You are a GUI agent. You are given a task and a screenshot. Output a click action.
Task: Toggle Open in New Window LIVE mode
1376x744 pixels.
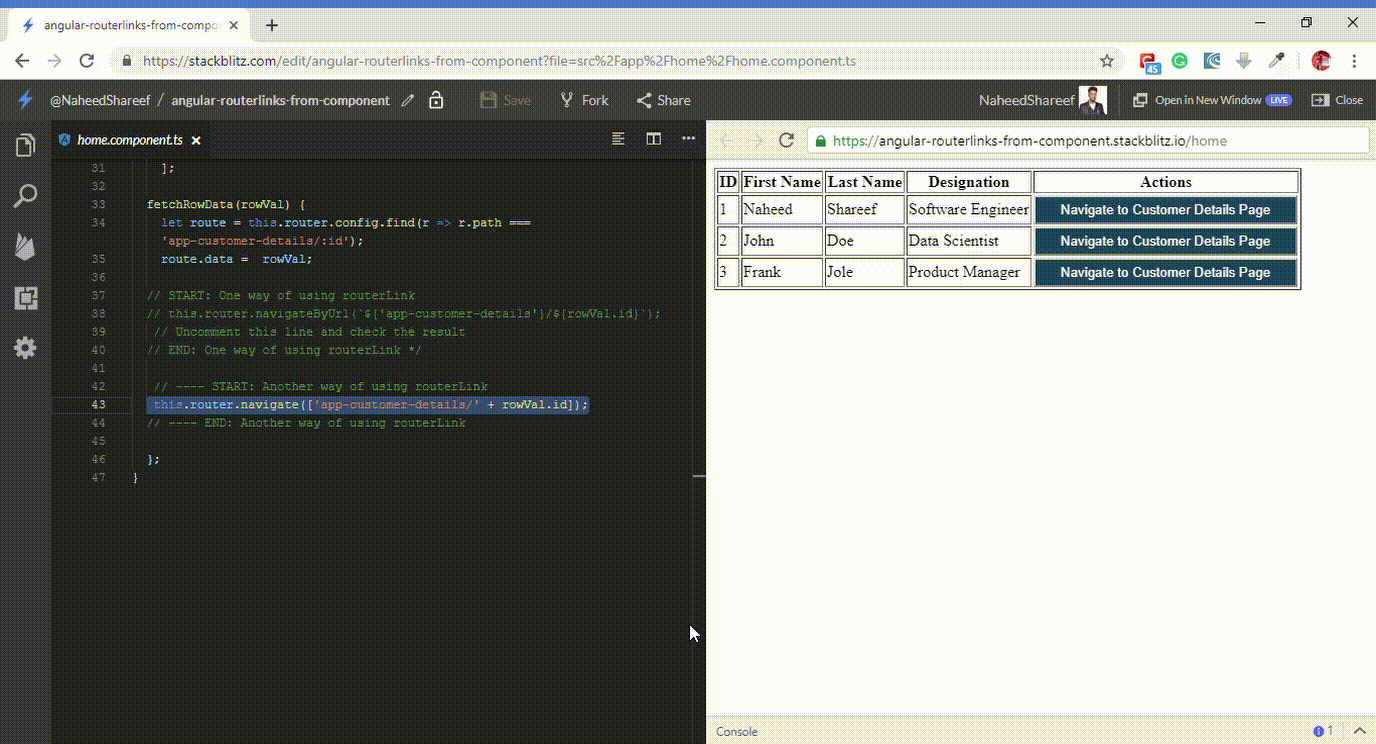click(1211, 100)
